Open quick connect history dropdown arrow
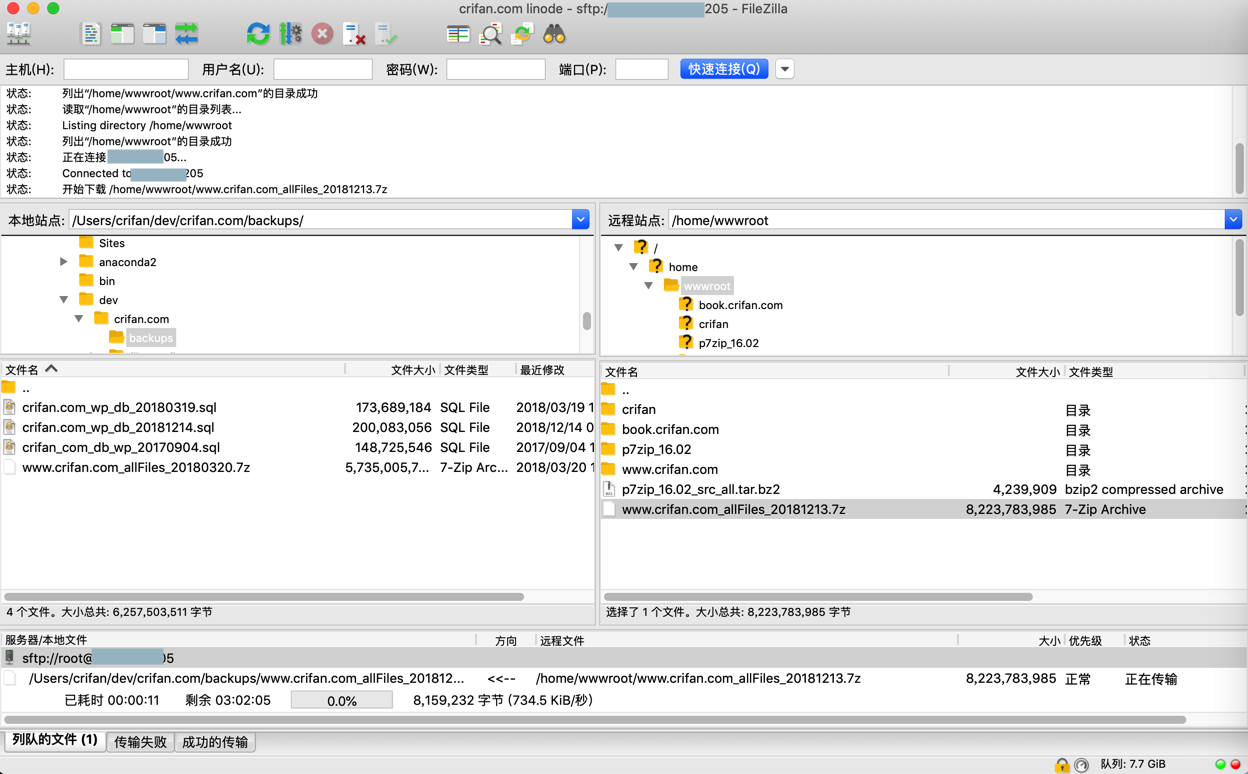The width and height of the screenshot is (1248, 774). tap(785, 69)
